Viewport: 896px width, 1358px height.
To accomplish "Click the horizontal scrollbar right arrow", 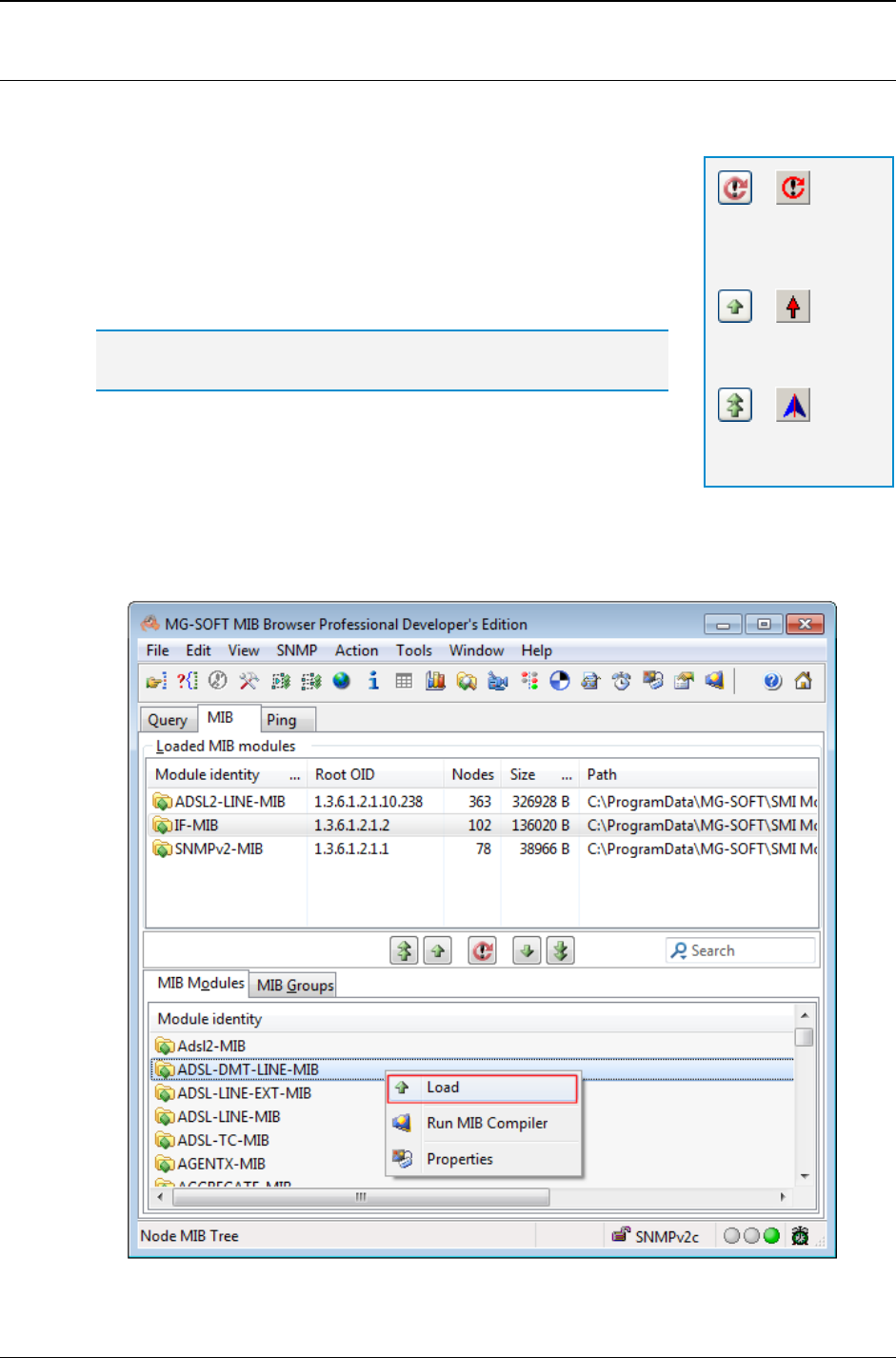I will coord(783,1196).
